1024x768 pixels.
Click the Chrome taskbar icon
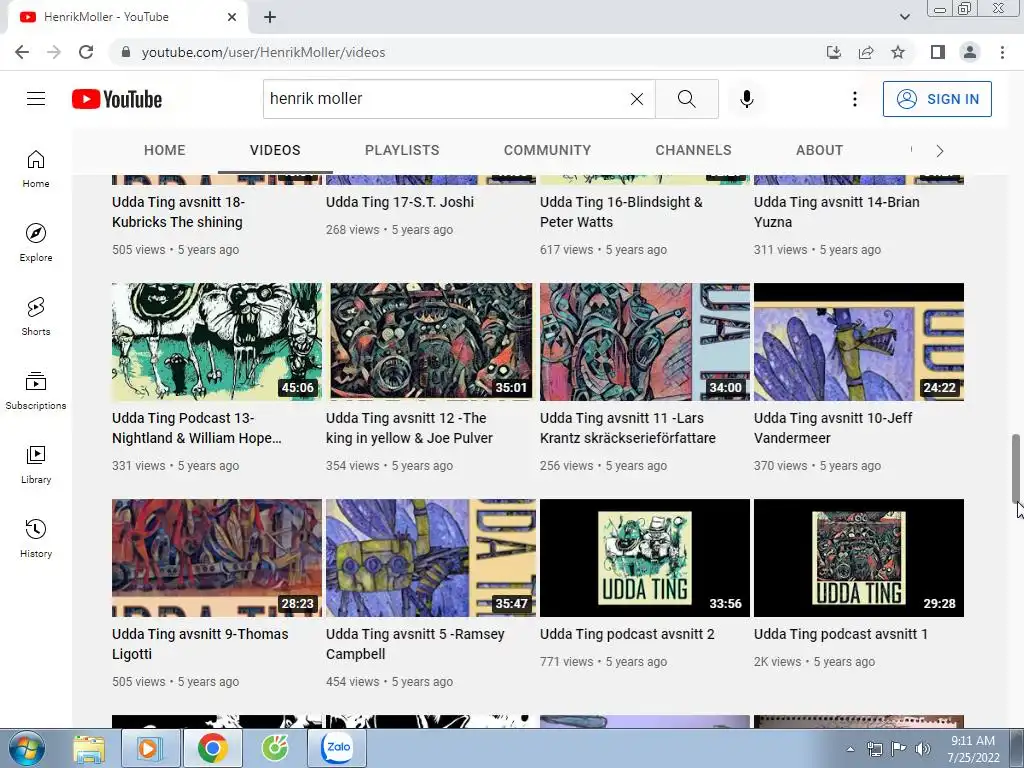click(212, 748)
